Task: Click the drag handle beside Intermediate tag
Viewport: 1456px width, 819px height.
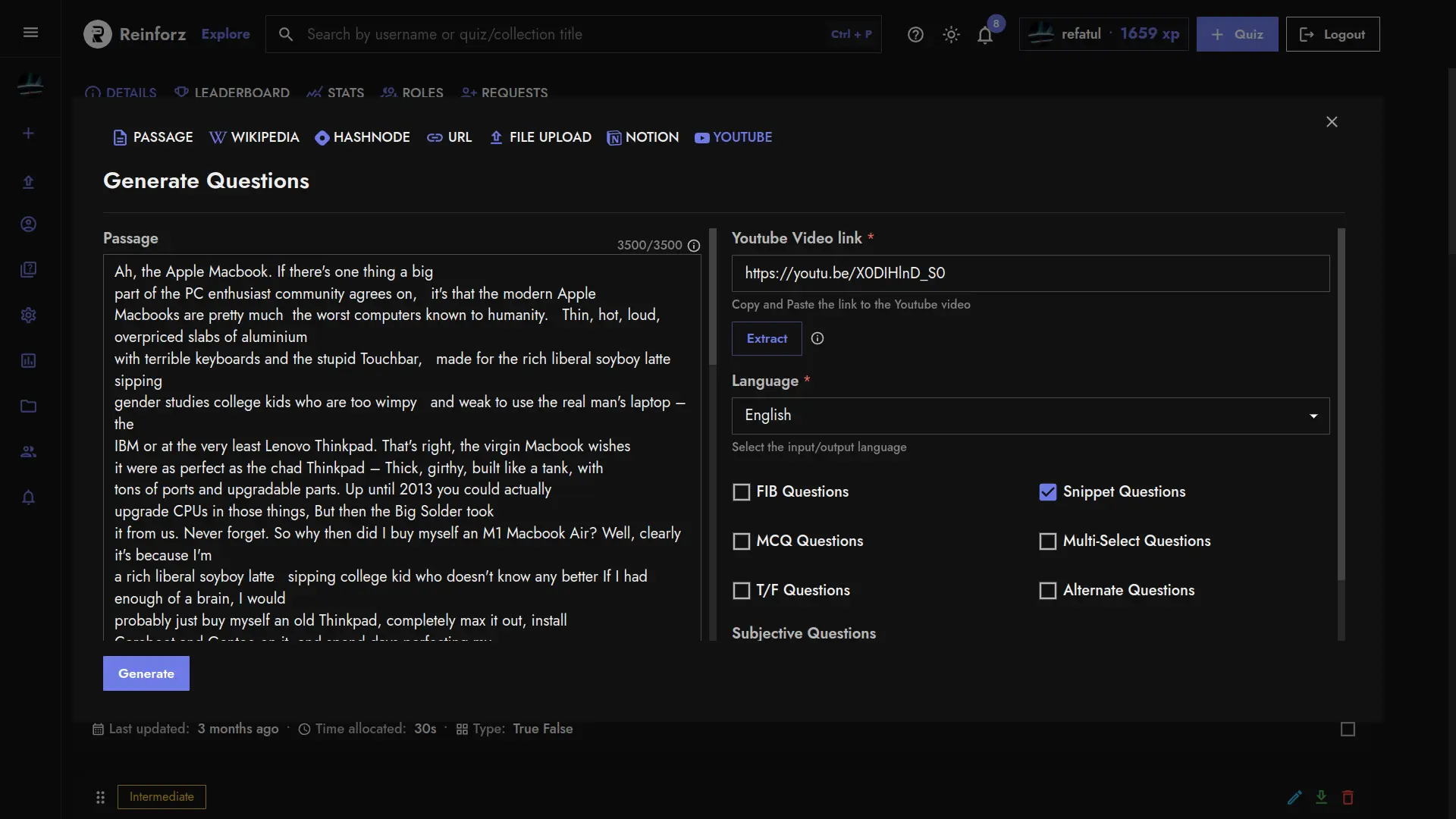Action: [100, 797]
